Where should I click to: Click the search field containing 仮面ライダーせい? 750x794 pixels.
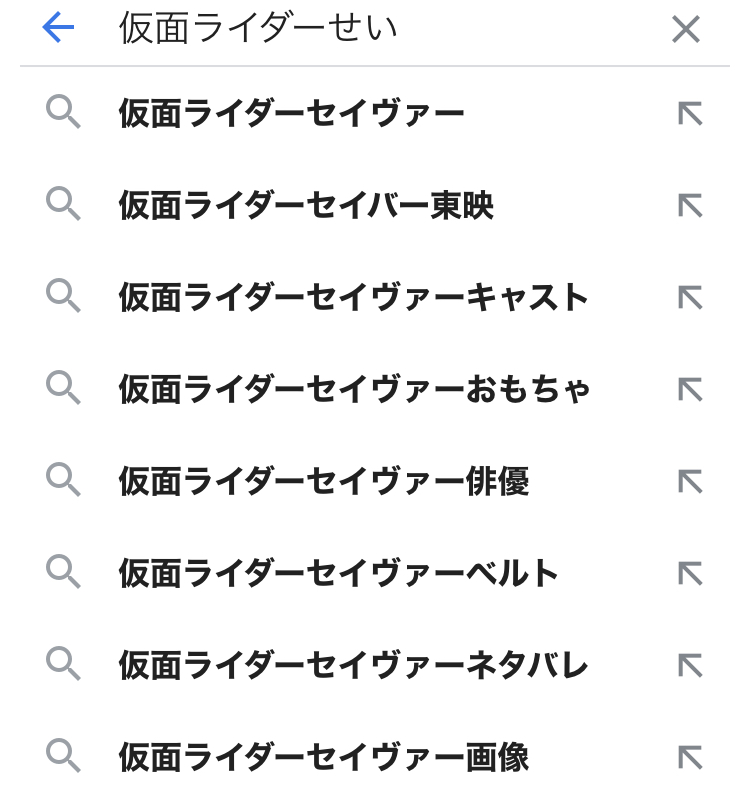(x=380, y=29)
